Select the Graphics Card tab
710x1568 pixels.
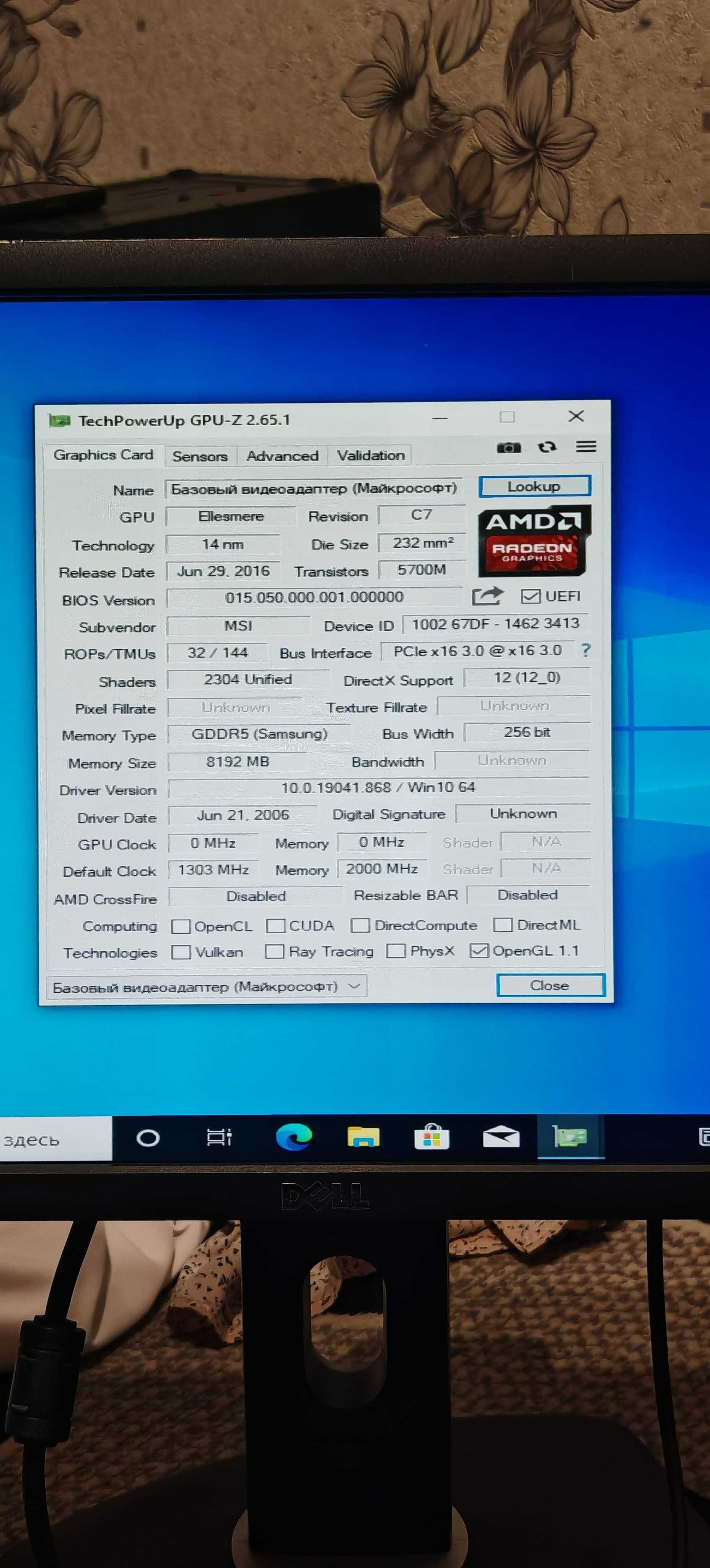(103, 455)
